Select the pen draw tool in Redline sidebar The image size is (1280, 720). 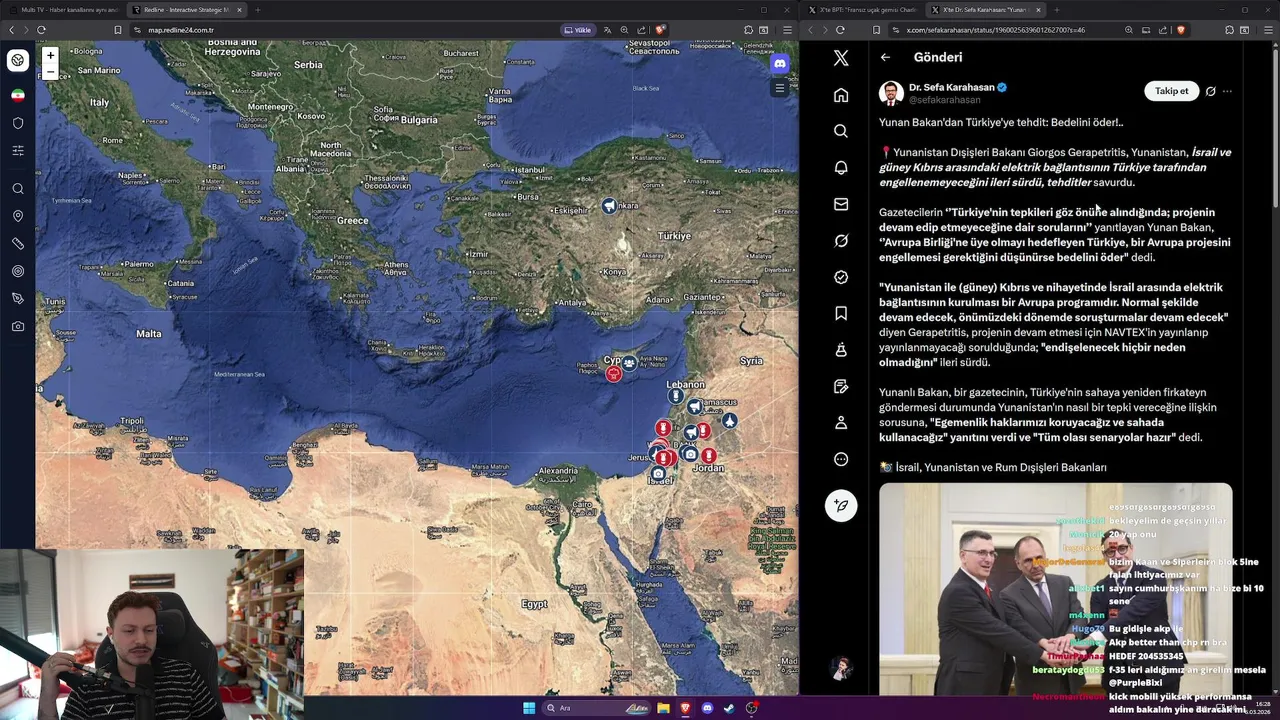(18, 299)
